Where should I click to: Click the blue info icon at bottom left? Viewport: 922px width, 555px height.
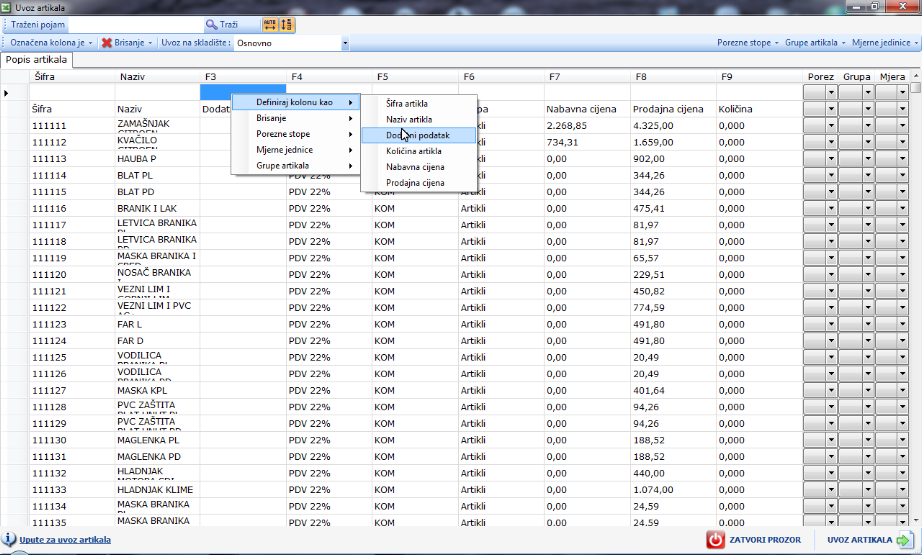9,539
